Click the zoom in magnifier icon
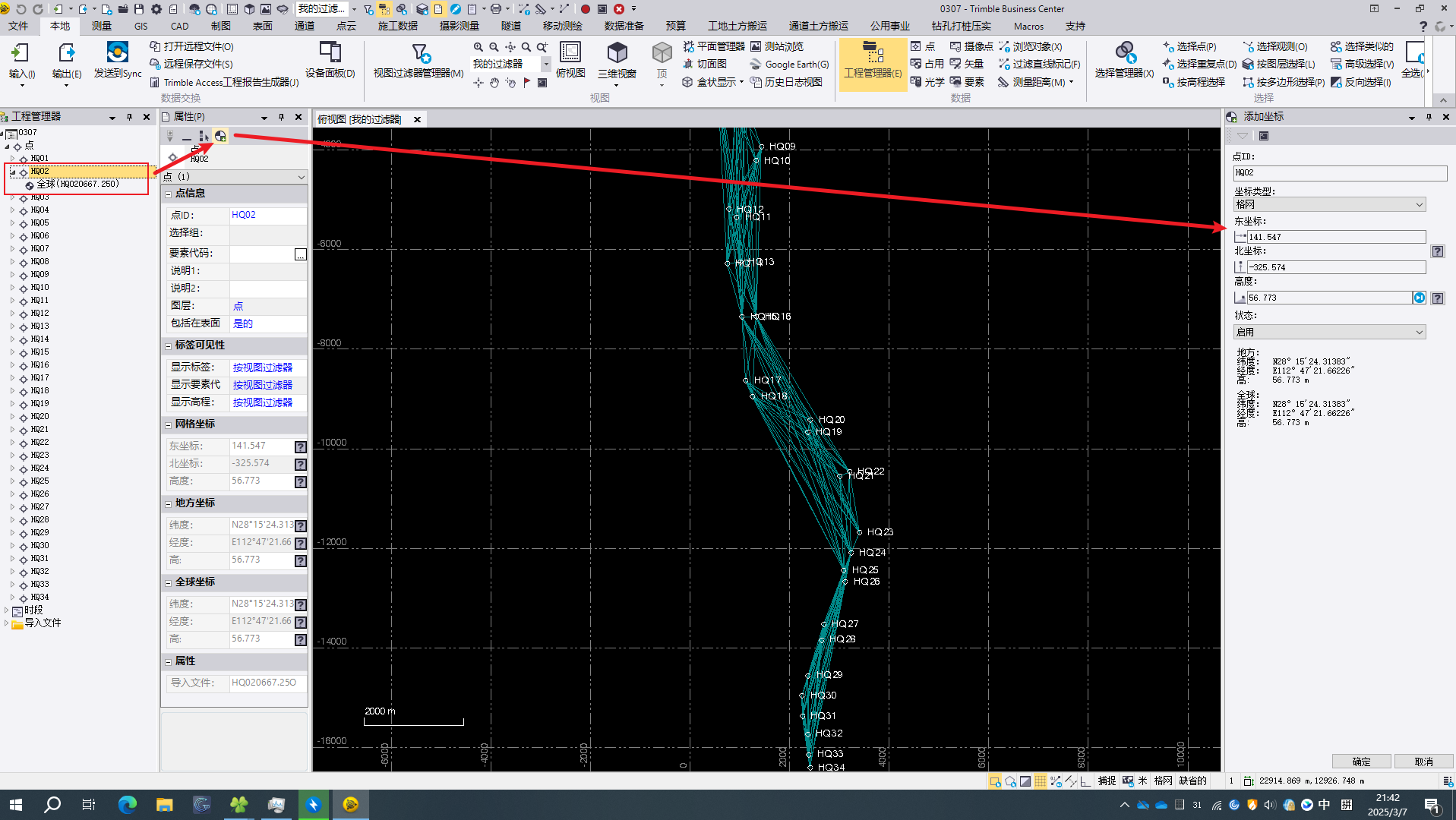Viewport: 1456px width, 820px height. point(478,47)
